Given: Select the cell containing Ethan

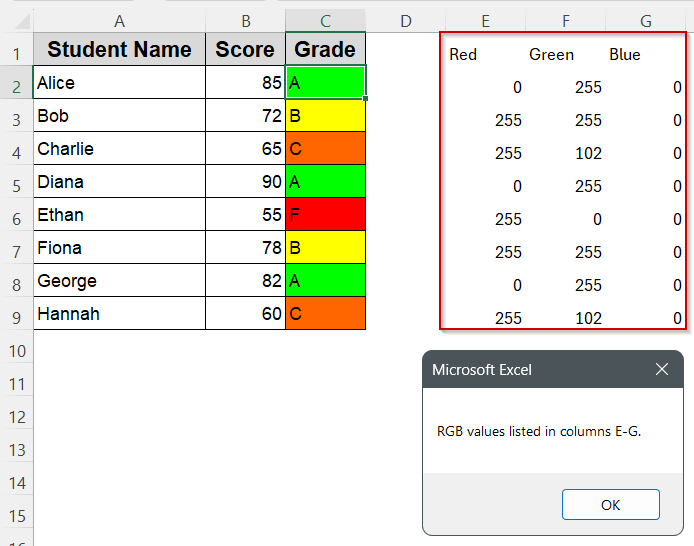Looking at the screenshot, I should tap(120, 214).
